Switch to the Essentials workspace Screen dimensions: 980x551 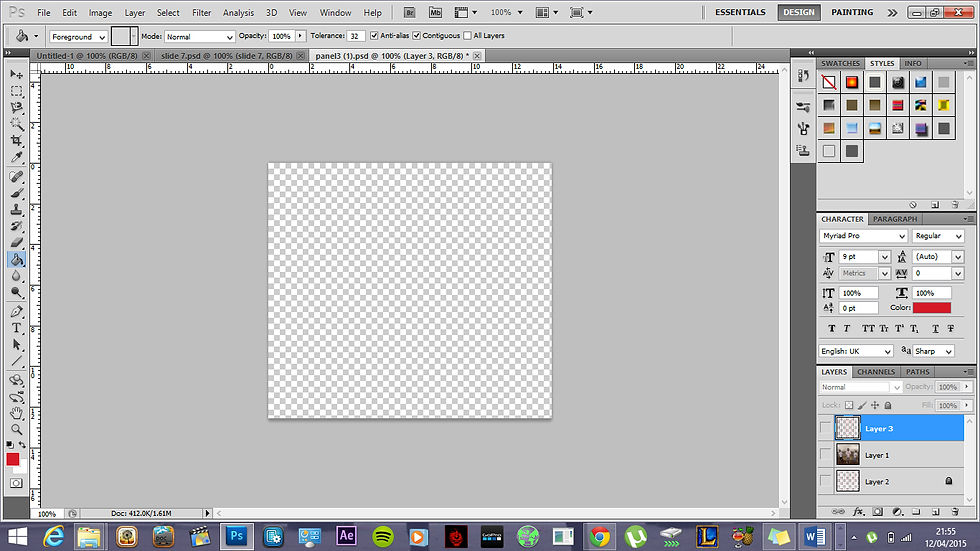740,12
